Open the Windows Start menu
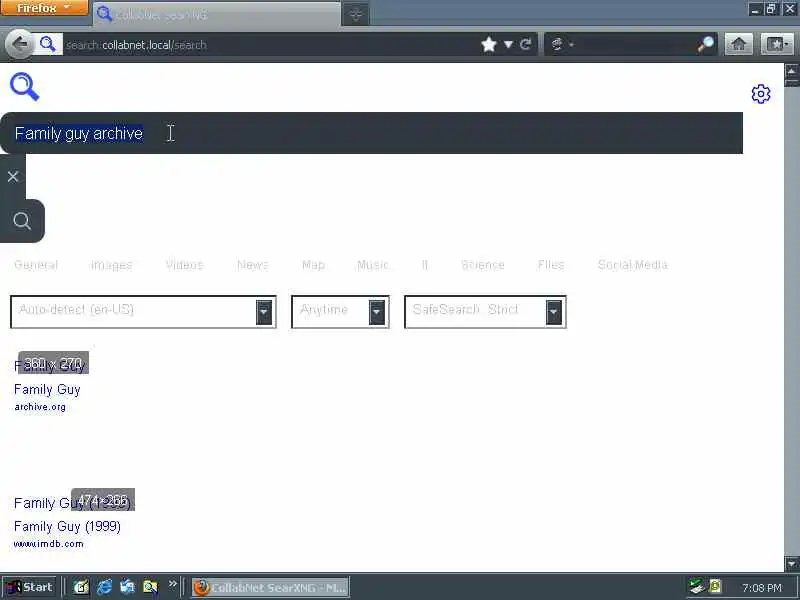Screen dimensions: 800x600 tap(30, 587)
